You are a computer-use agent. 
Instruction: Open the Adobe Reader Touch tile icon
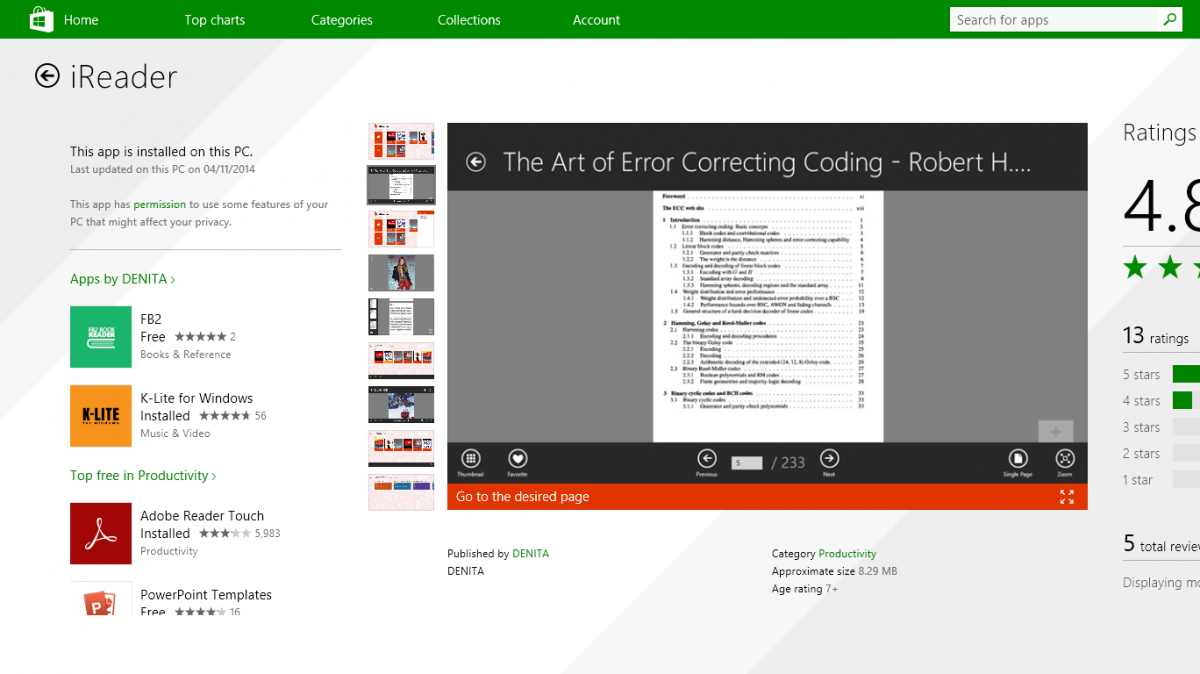coord(101,534)
